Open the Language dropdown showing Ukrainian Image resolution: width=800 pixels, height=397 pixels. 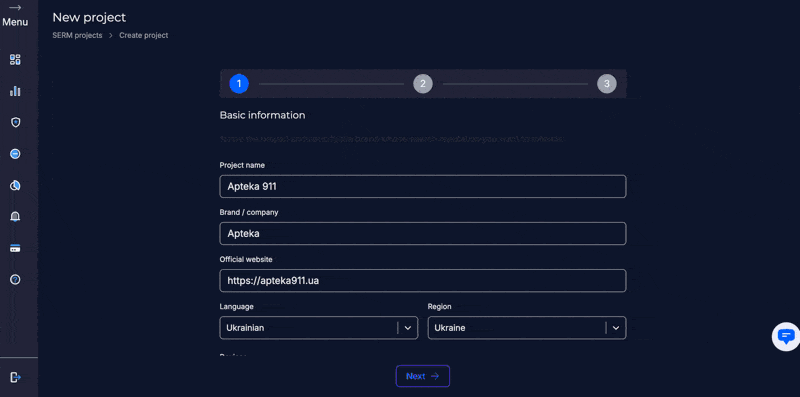click(x=319, y=328)
